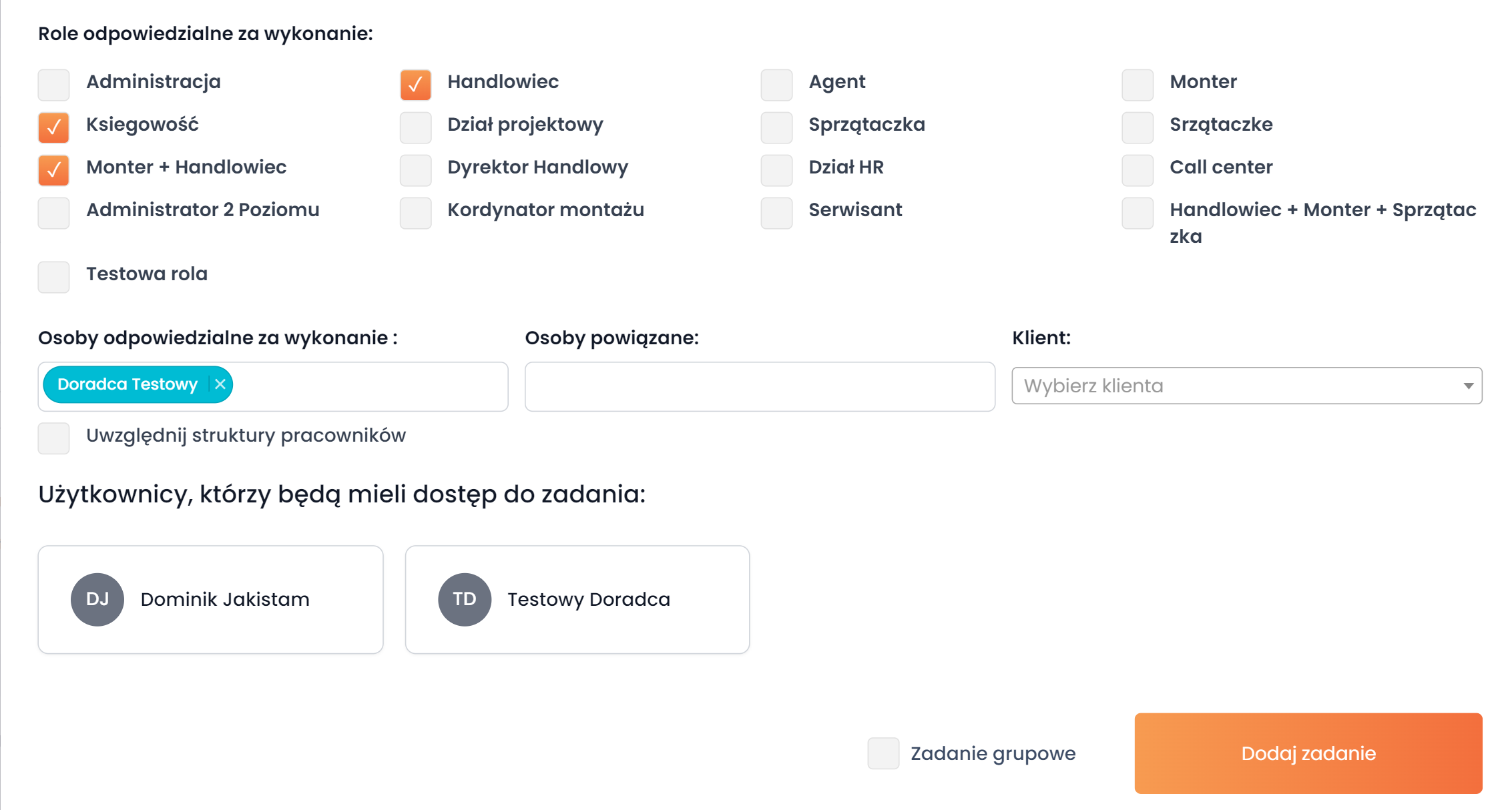
Task: Check the Administracja role
Action: 54,85
